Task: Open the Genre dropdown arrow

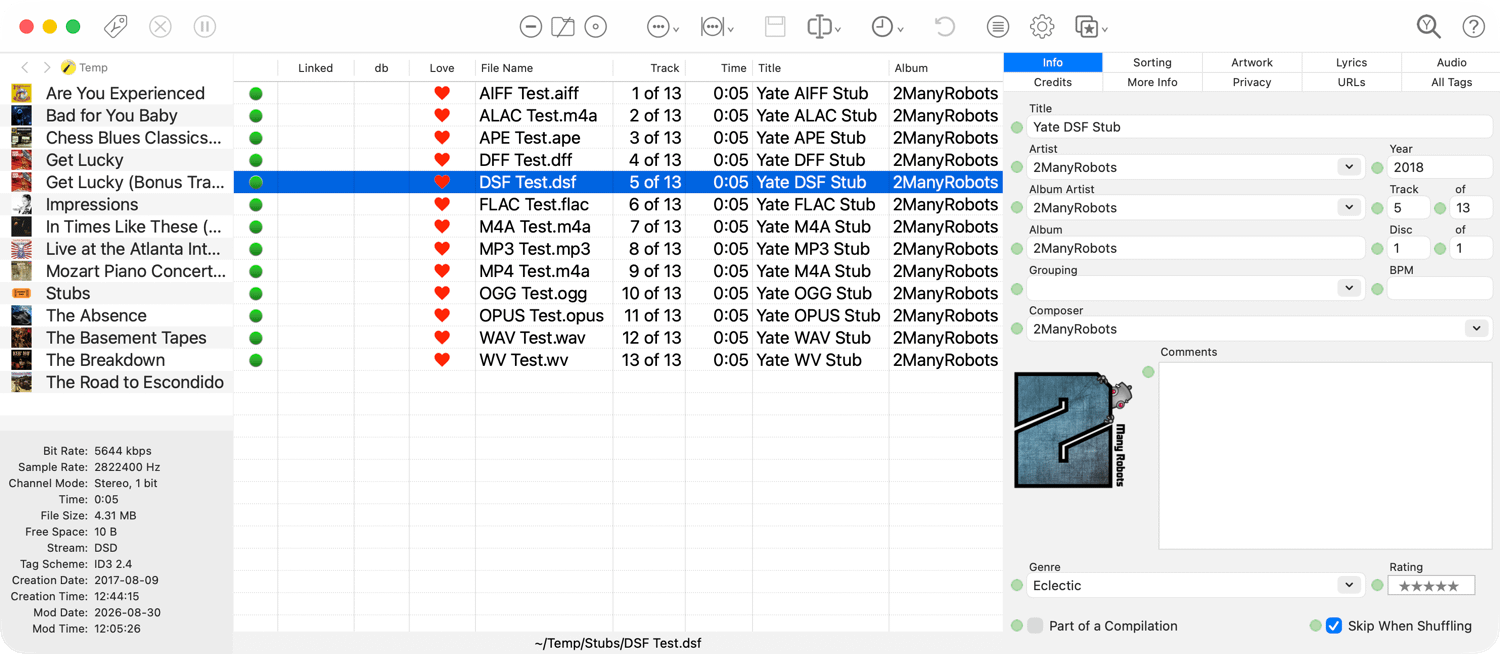Action: click(x=1349, y=586)
